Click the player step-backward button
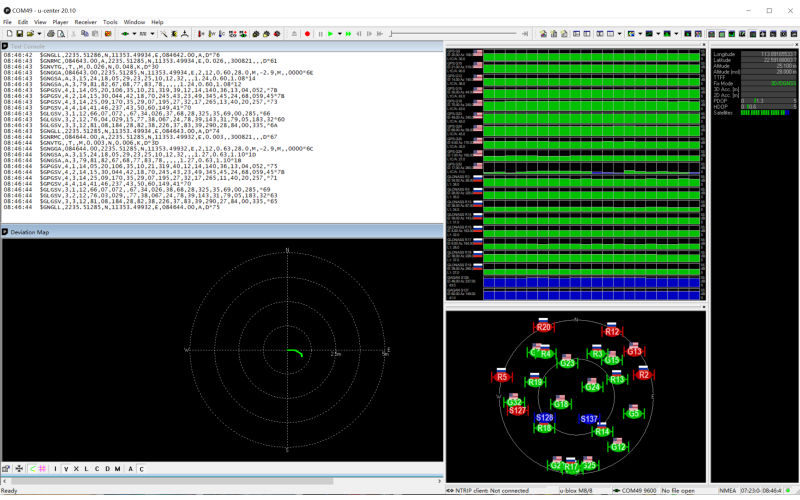 click(x=359, y=34)
